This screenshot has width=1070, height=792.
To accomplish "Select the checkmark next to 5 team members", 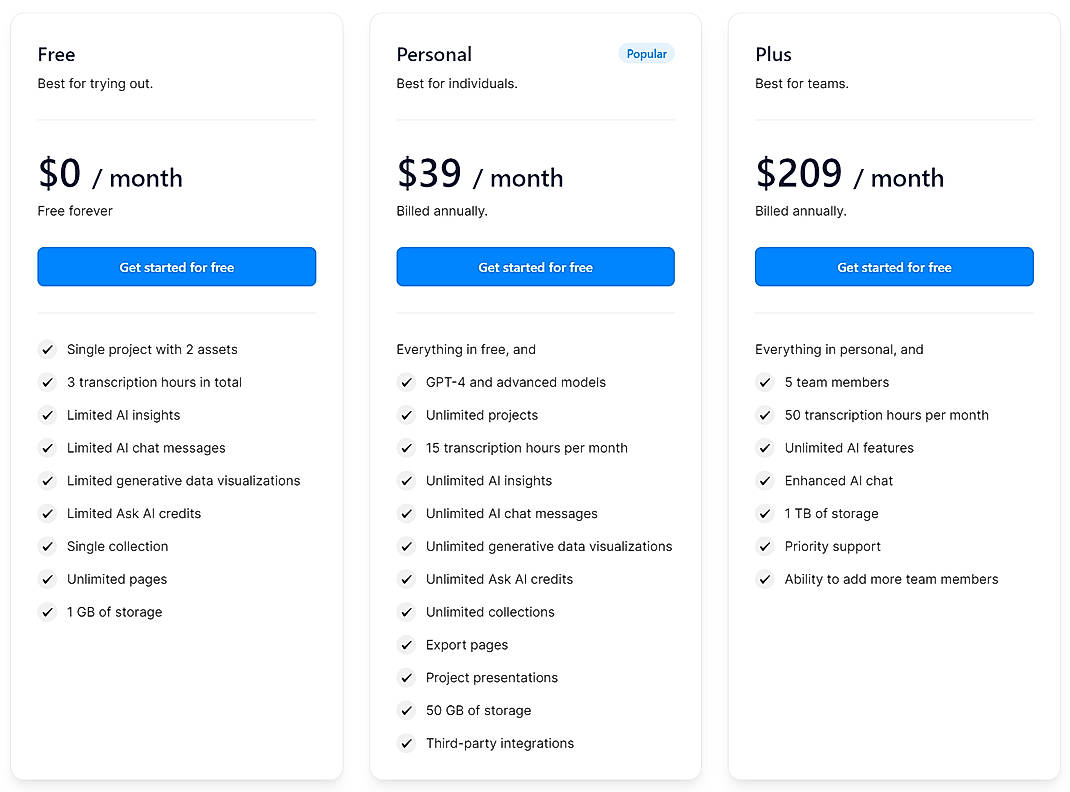I will (x=765, y=382).
